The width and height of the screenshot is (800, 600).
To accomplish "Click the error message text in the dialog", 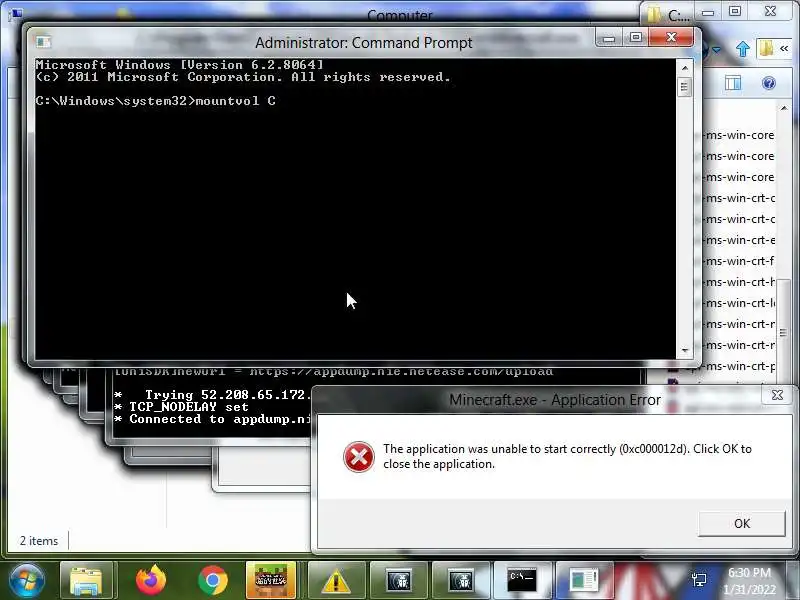I will point(567,456).
